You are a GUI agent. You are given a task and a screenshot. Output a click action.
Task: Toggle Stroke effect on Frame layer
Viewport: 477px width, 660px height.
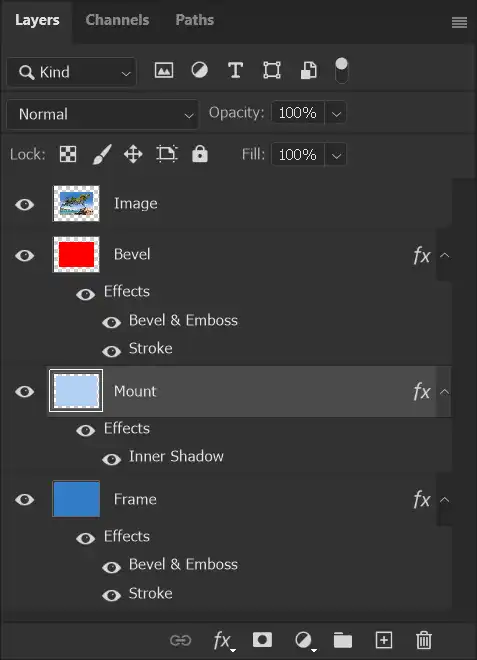pos(112,595)
